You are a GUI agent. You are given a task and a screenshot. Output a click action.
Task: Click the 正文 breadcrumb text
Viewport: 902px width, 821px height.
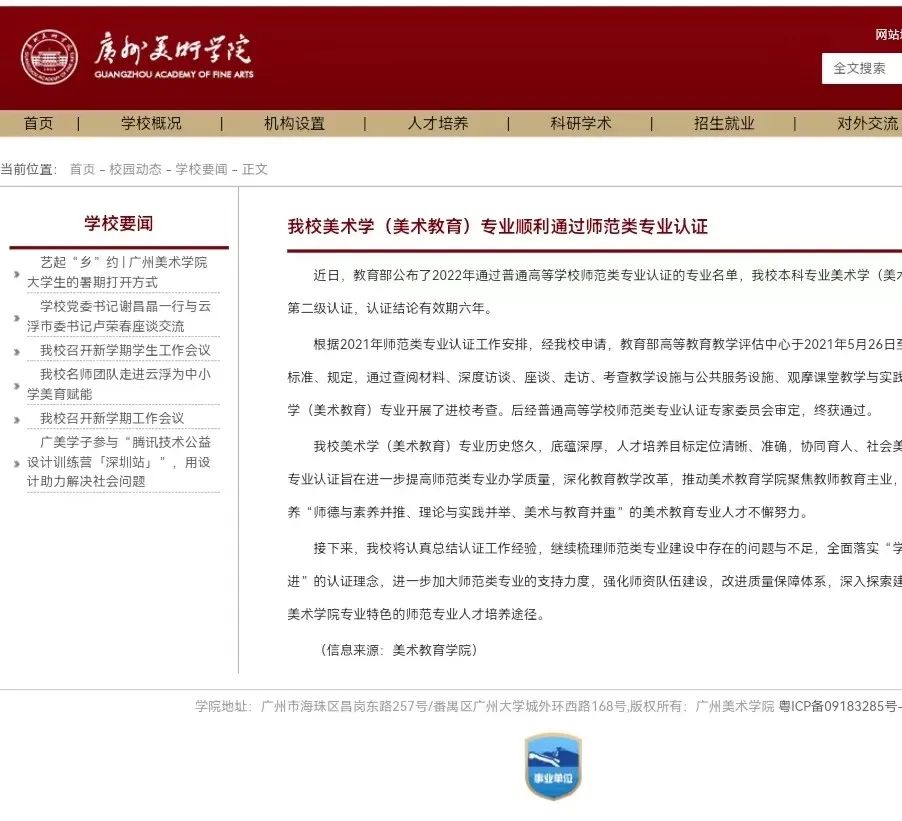point(255,169)
